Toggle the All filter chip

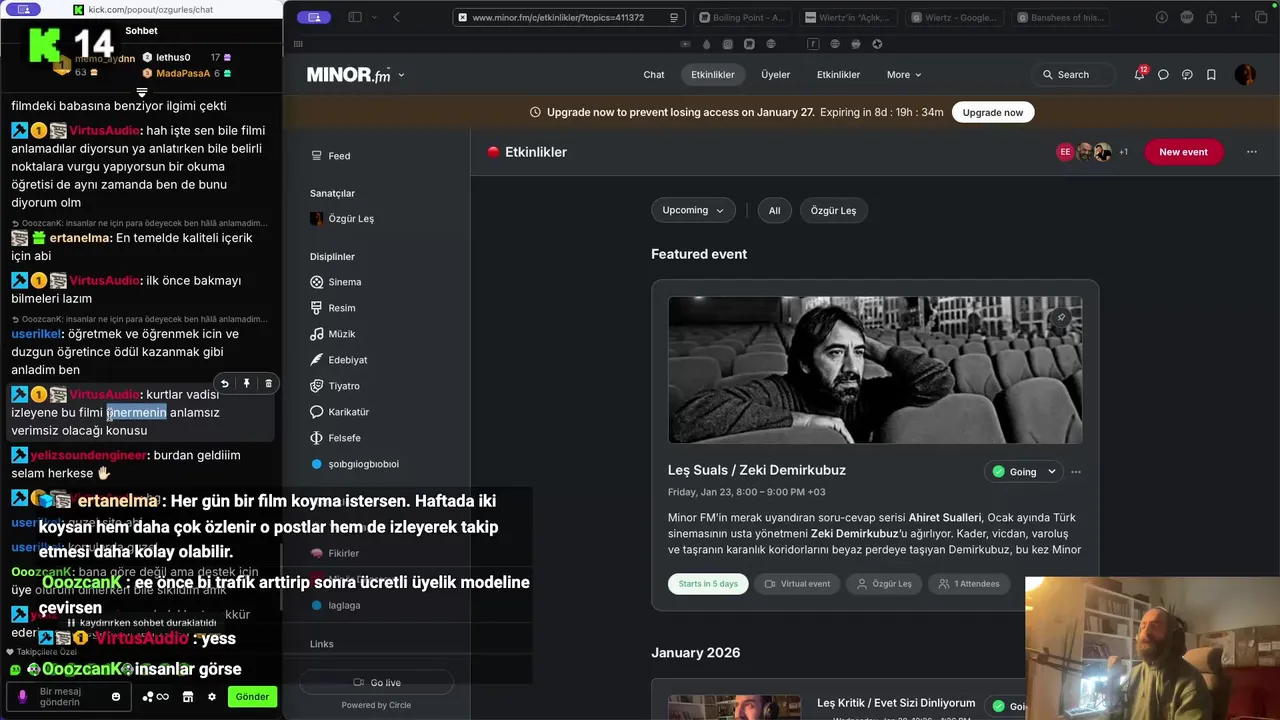(774, 210)
